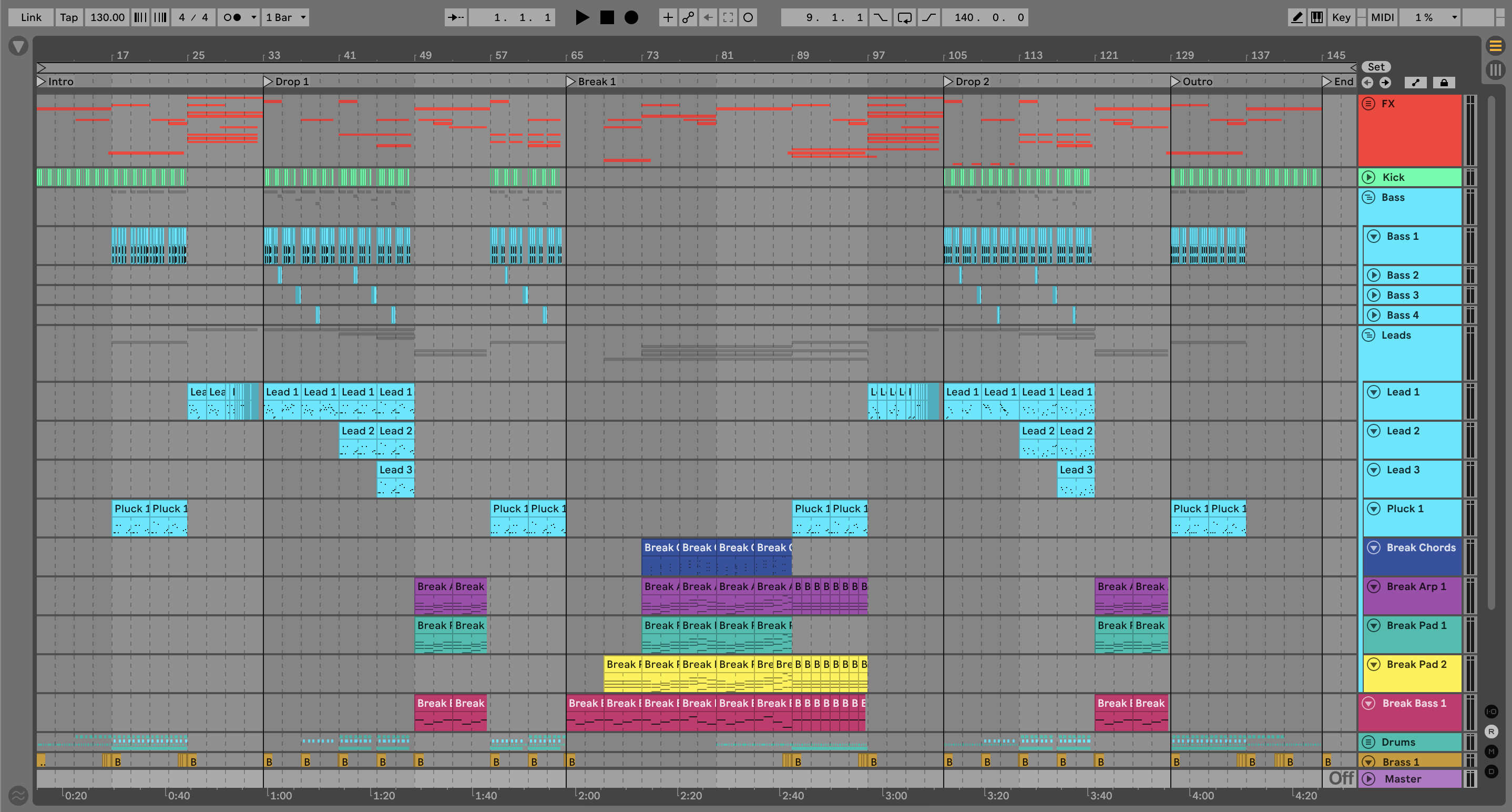Unfold the Kick track

pos(1368,177)
